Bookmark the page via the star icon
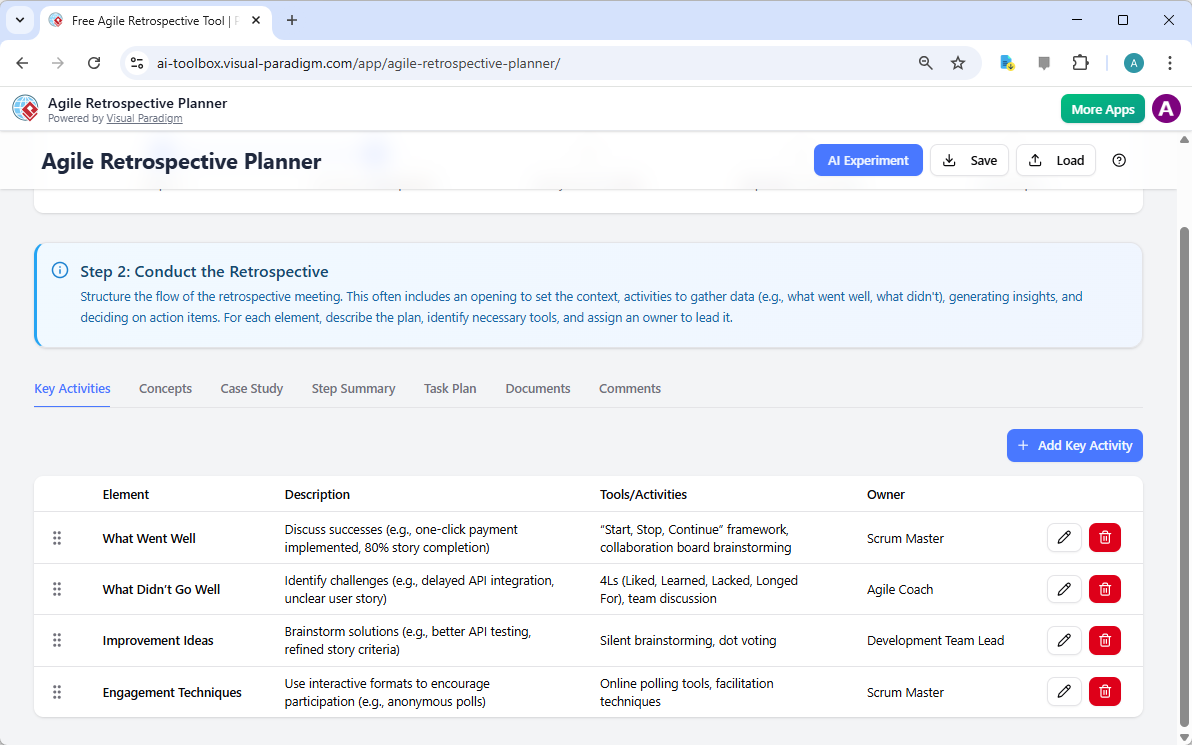Image resolution: width=1192 pixels, height=745 pixels. click(x=958, y=62)
